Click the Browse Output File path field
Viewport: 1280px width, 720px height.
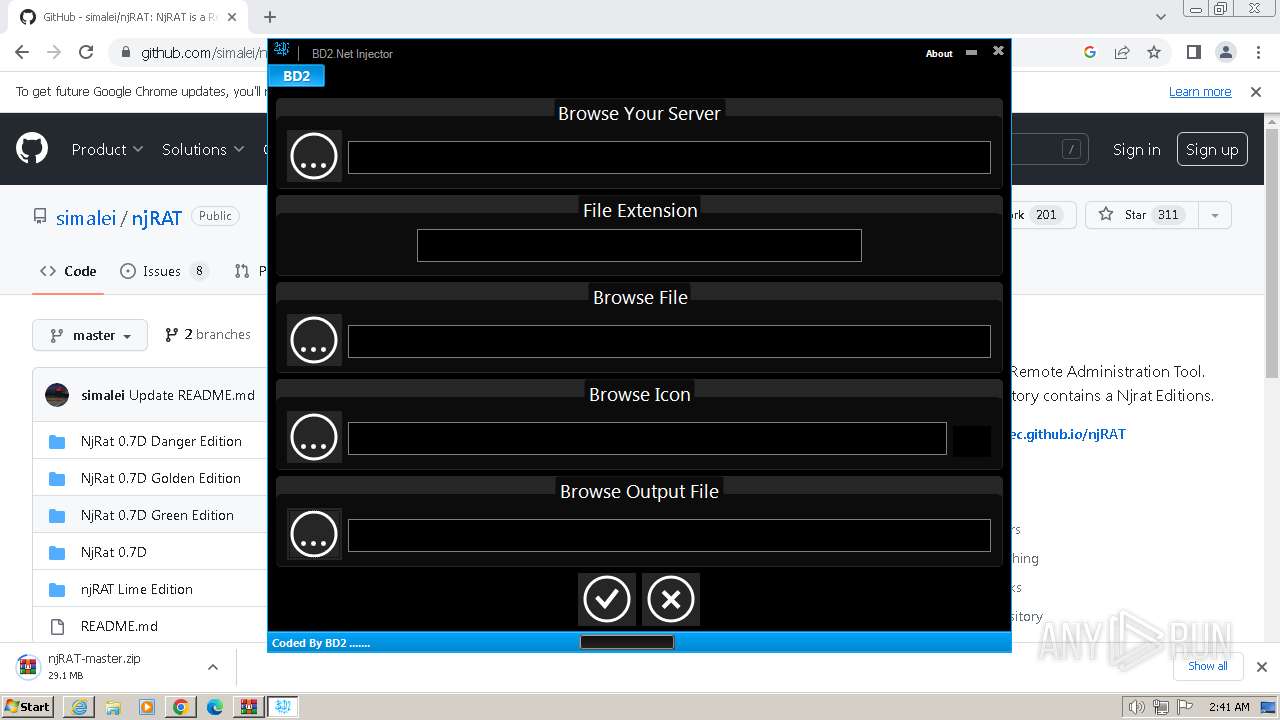point(669,535)
